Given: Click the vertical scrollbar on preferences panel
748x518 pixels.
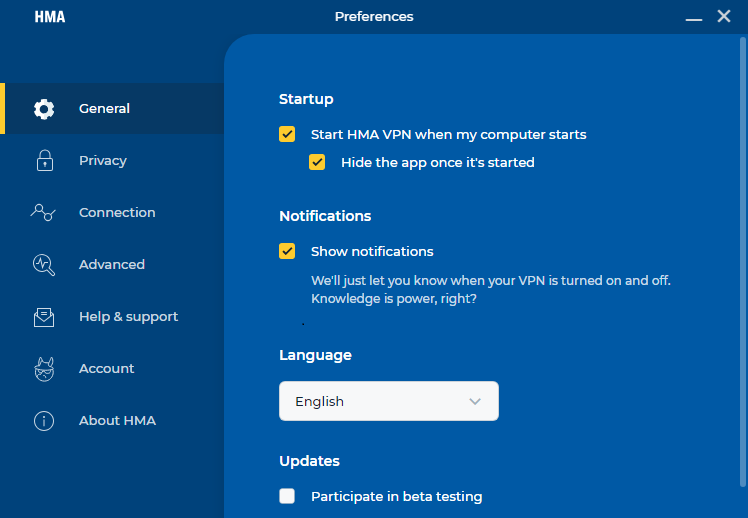Looking at the screenshot, I should coord(743,262).
